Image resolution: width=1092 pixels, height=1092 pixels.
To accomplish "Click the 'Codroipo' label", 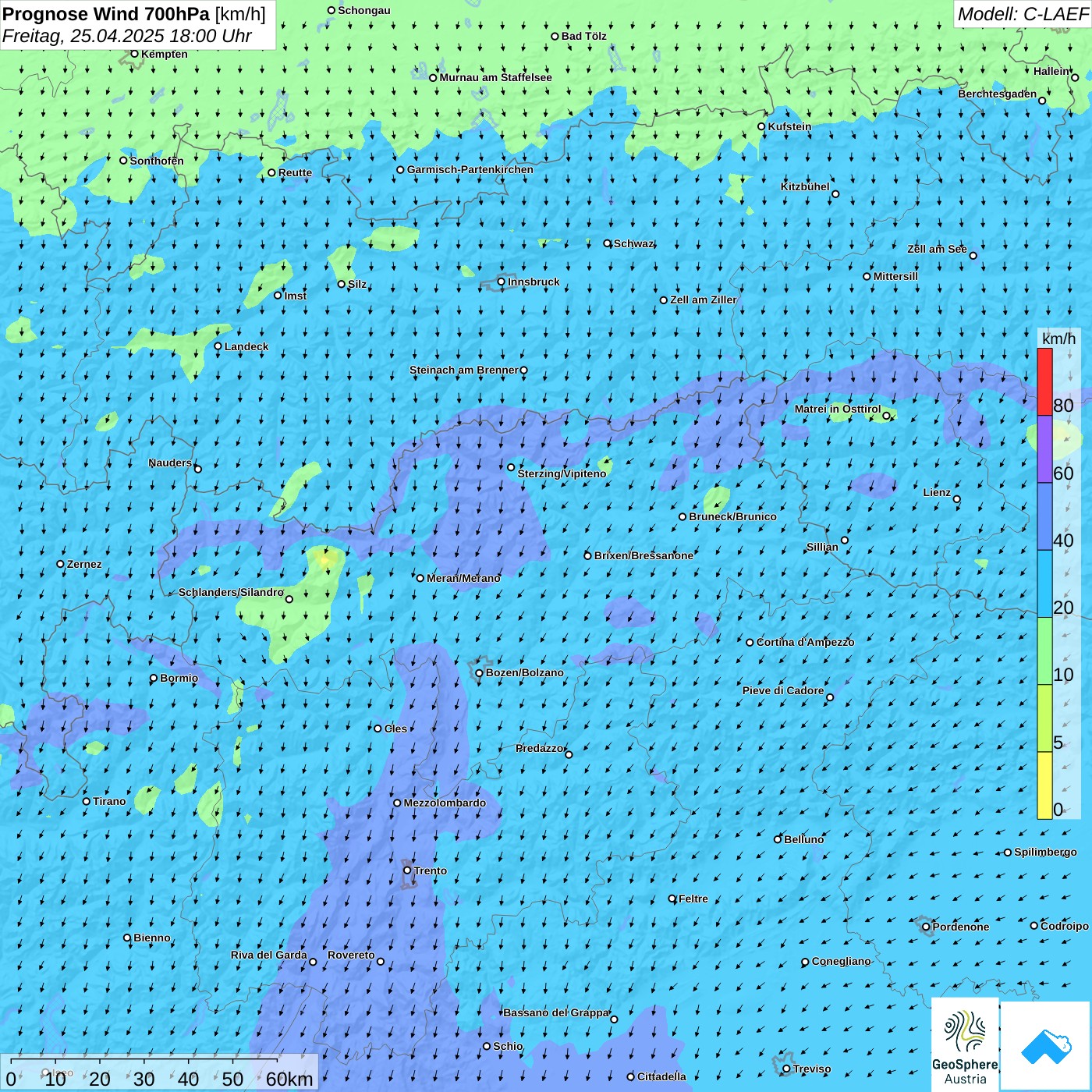I will (1065, 926).
